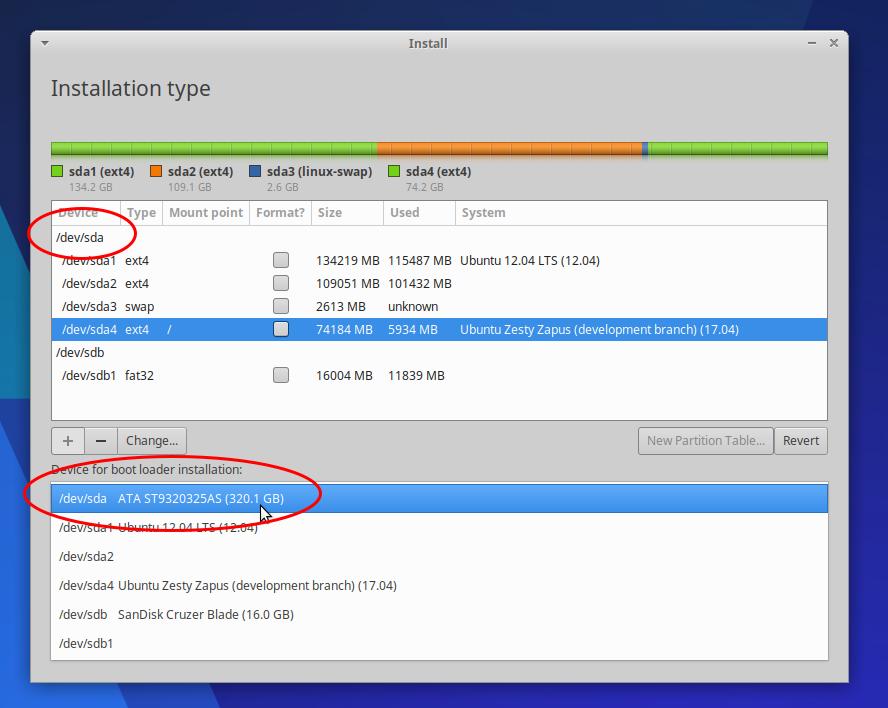Screen dimensions: 888x708
Task: Click the orange sda2 legend swatch
Action: tap(156, 171)
